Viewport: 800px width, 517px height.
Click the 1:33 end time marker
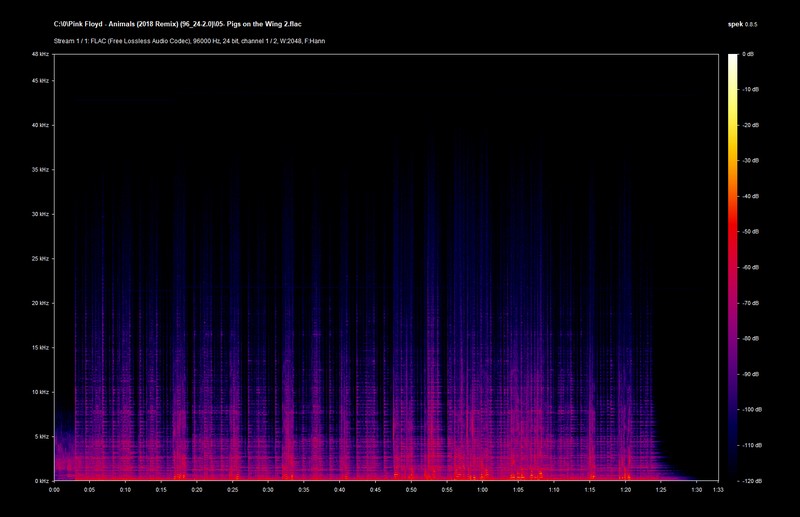tap(717, 490)
